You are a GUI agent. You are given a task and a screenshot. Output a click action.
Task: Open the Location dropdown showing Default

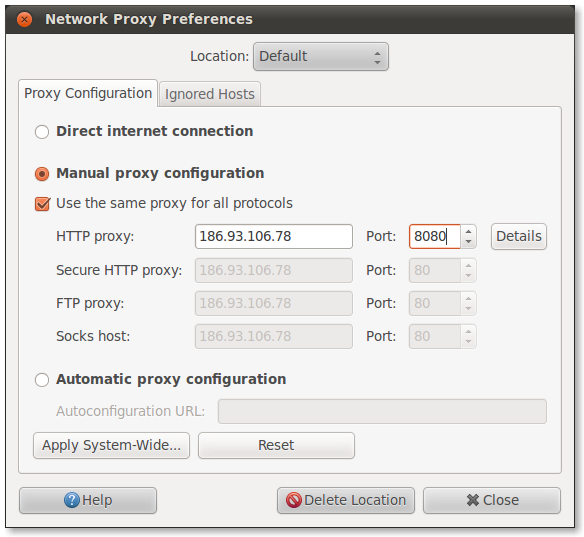(x=321, y=57)
